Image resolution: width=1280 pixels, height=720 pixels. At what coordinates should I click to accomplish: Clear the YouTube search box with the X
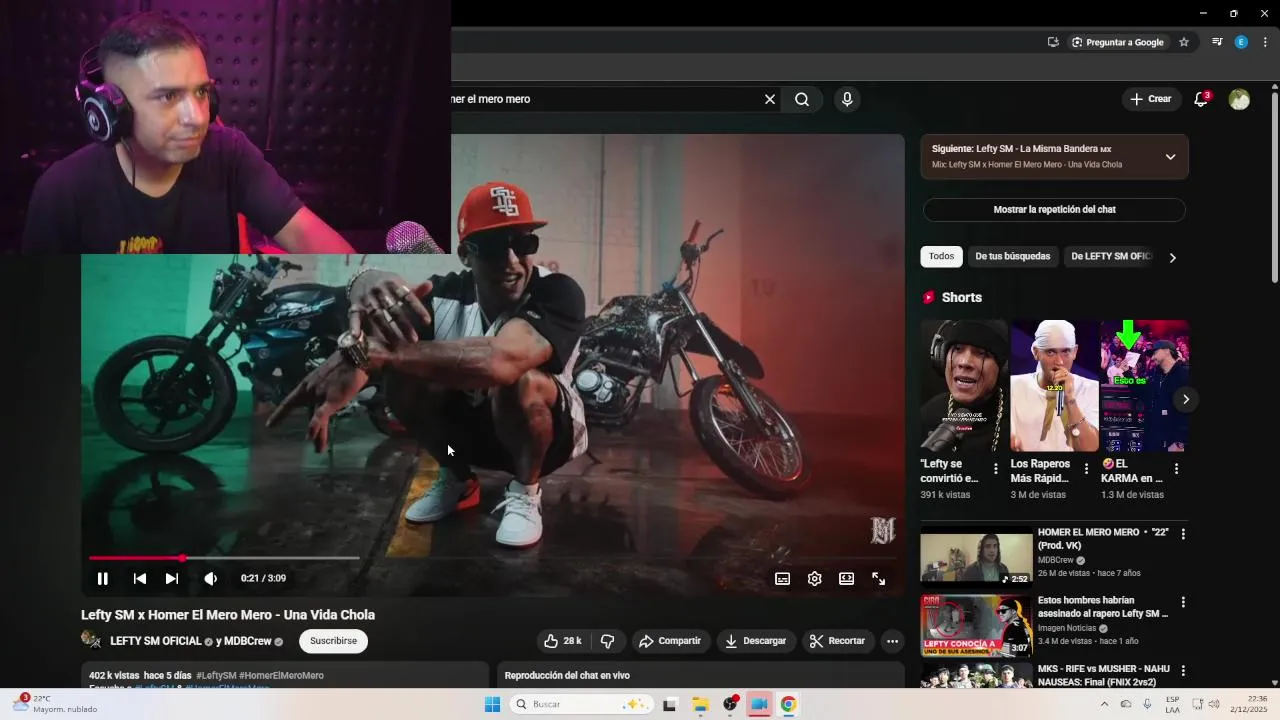point(770,99)
